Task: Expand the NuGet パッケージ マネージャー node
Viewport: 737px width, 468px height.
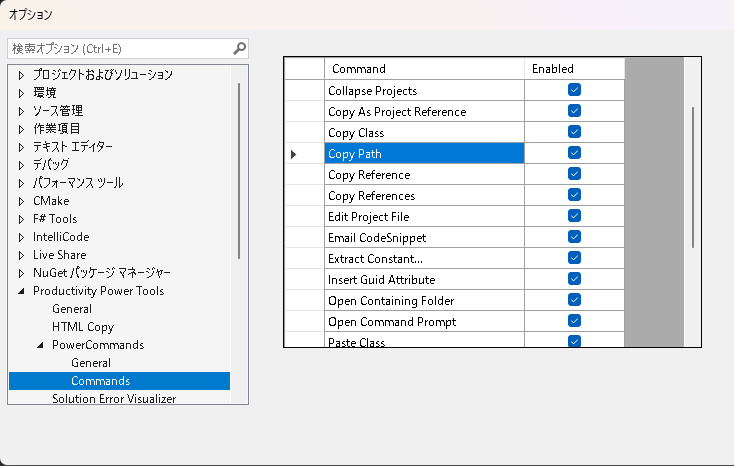Action: pyautogui.click(x=21, y=273)
